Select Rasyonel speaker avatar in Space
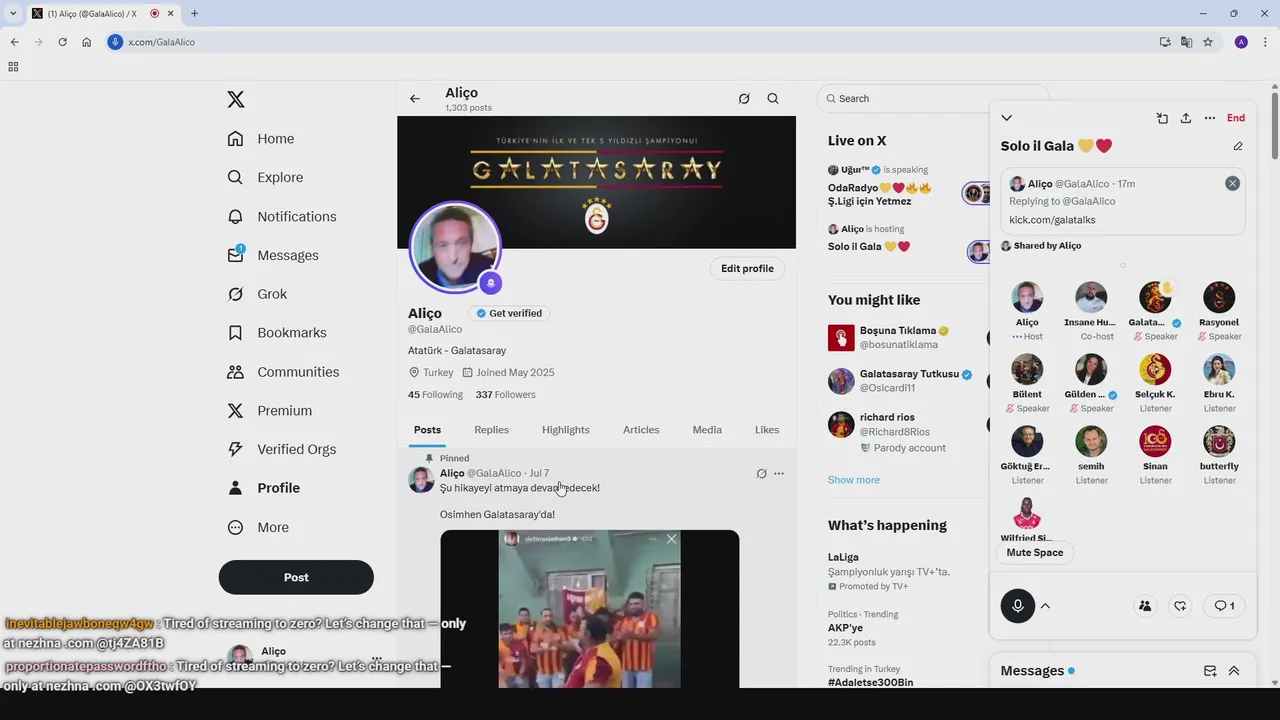This screenshot has height=720, width=1280. pos(1219,297)
